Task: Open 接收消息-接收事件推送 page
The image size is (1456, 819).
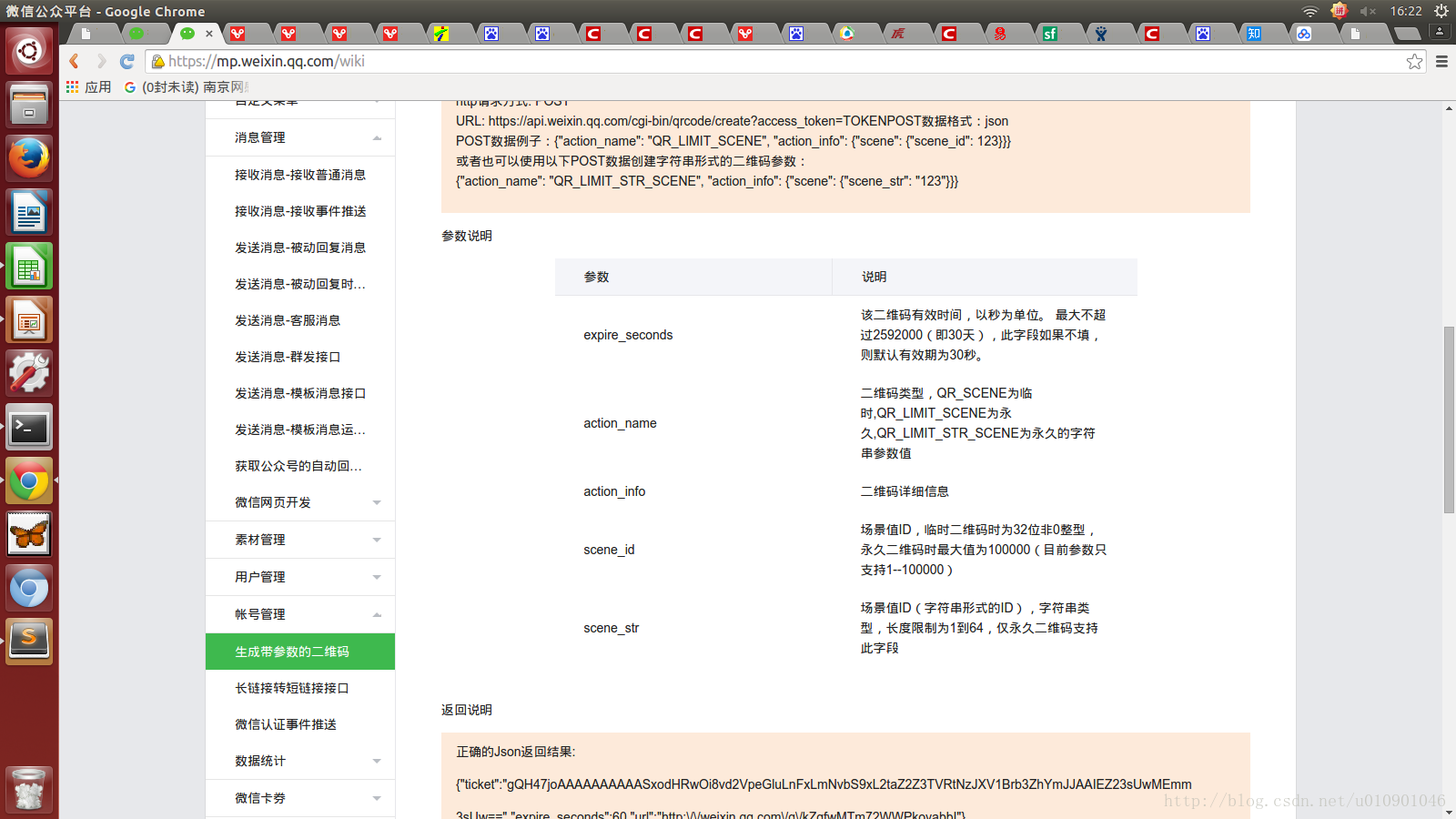Action: (x=300, y=211)
